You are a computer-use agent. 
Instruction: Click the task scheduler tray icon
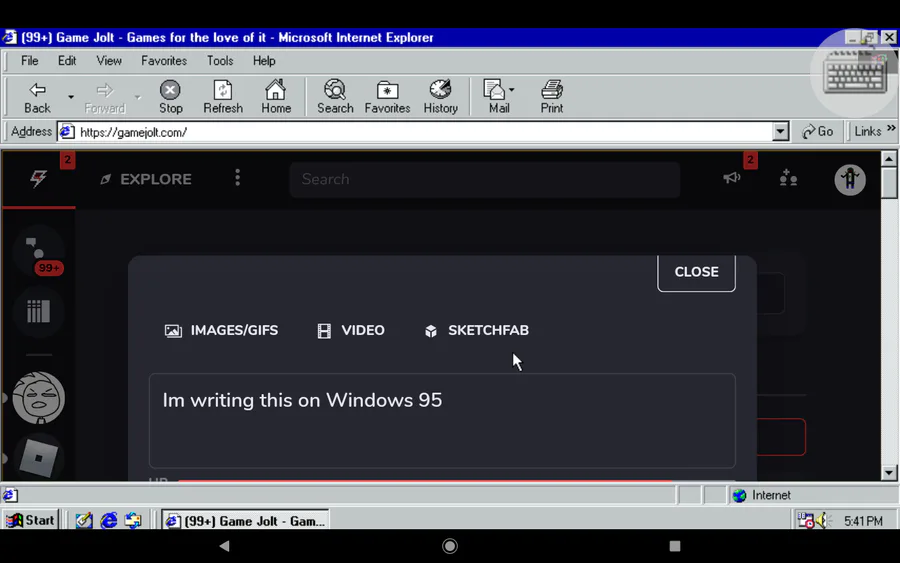(805, 521)
